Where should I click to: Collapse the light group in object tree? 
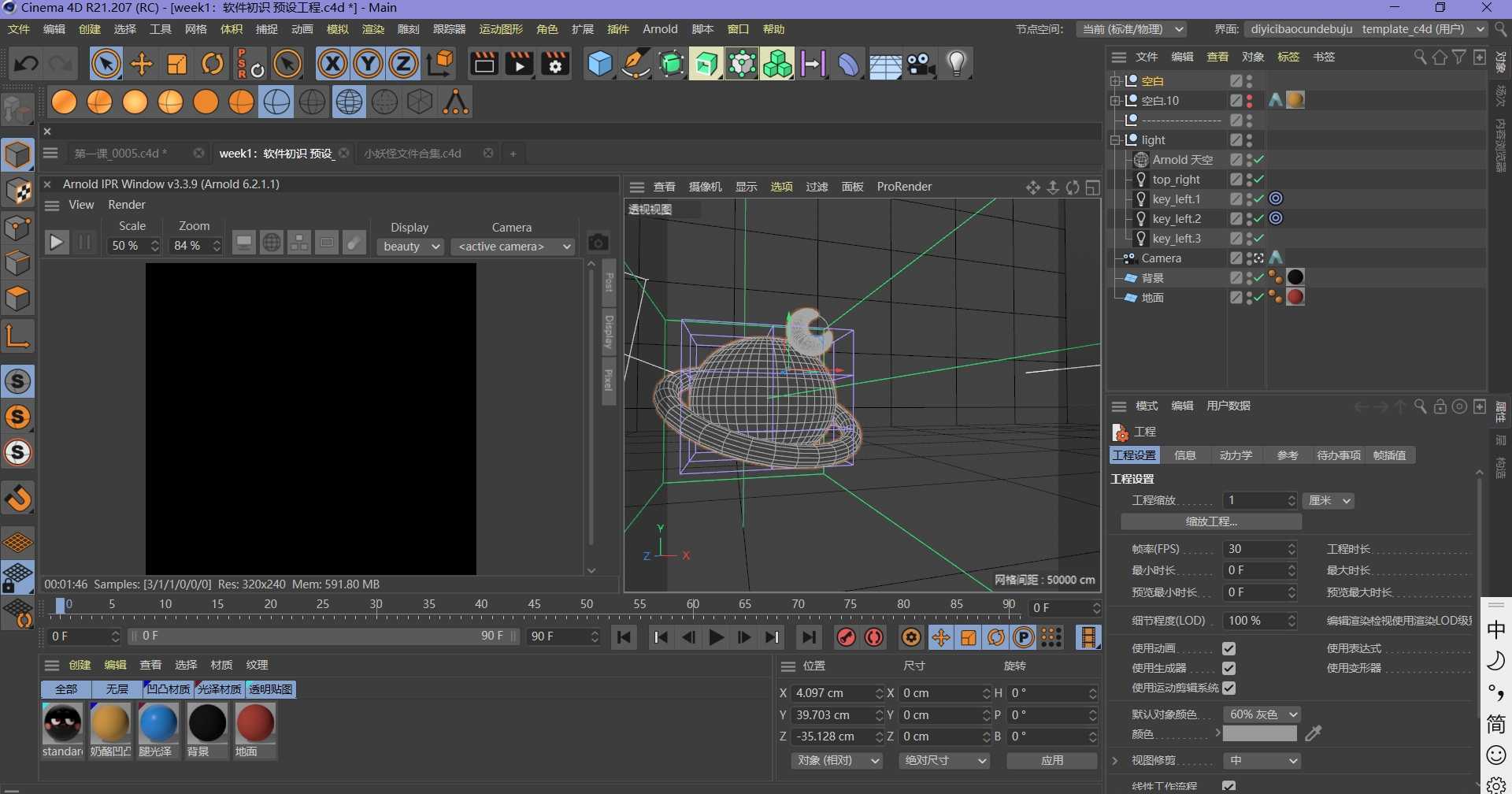tap(1115, 140)
